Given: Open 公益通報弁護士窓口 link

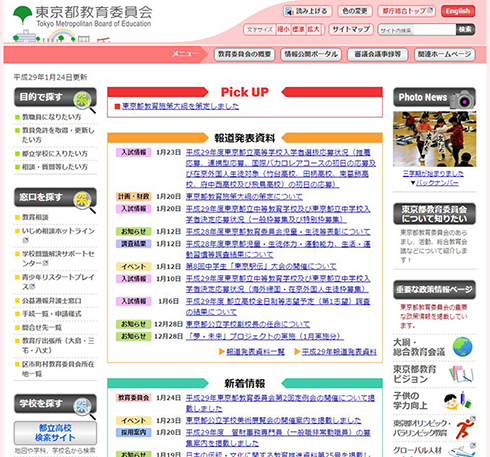Looking at the screenshot, I should [51, 301].
